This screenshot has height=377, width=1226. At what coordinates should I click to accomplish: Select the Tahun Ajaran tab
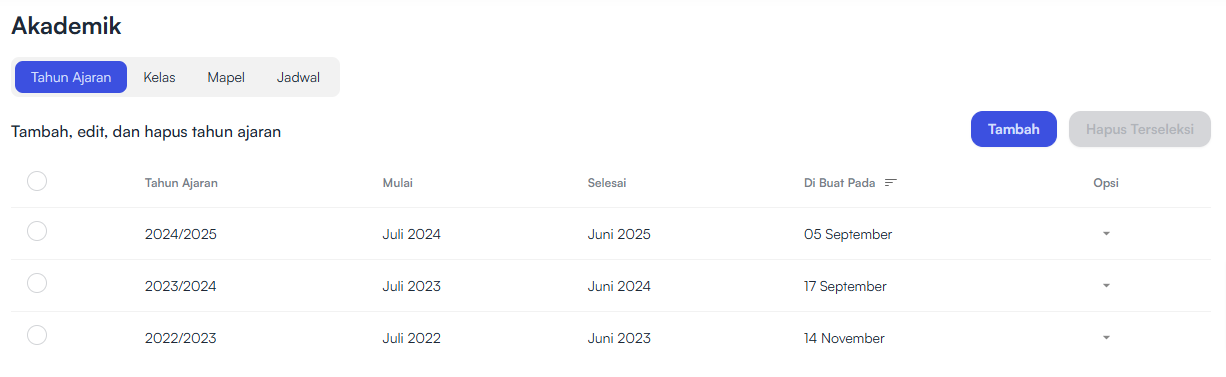point(71,77)
